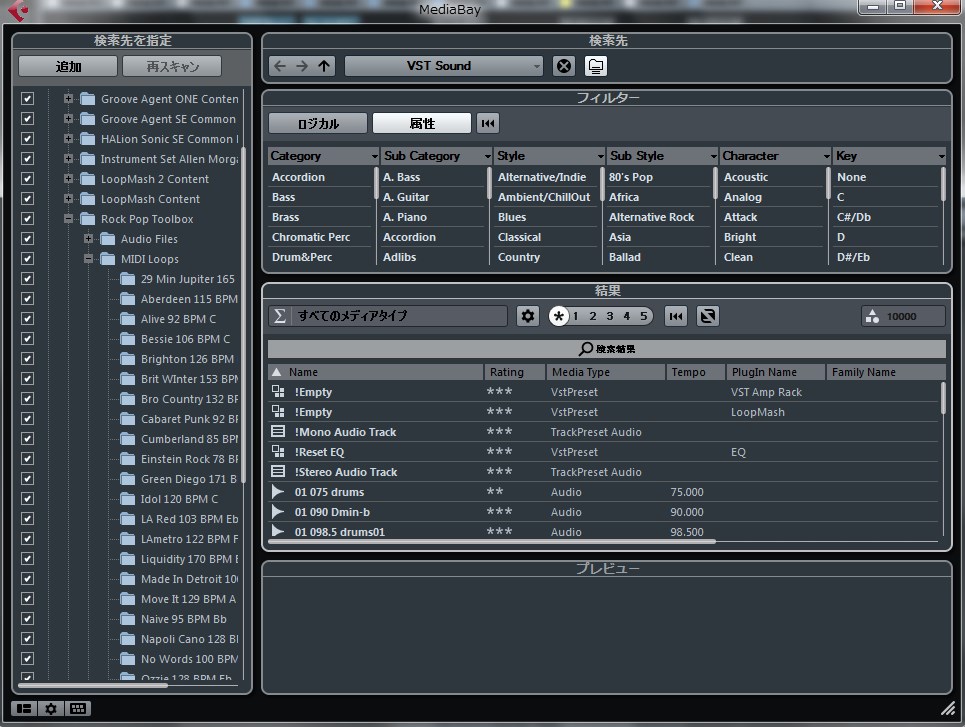
Task: Click the track preset icon for !Mono Audio Track
Action: point(278,432)
